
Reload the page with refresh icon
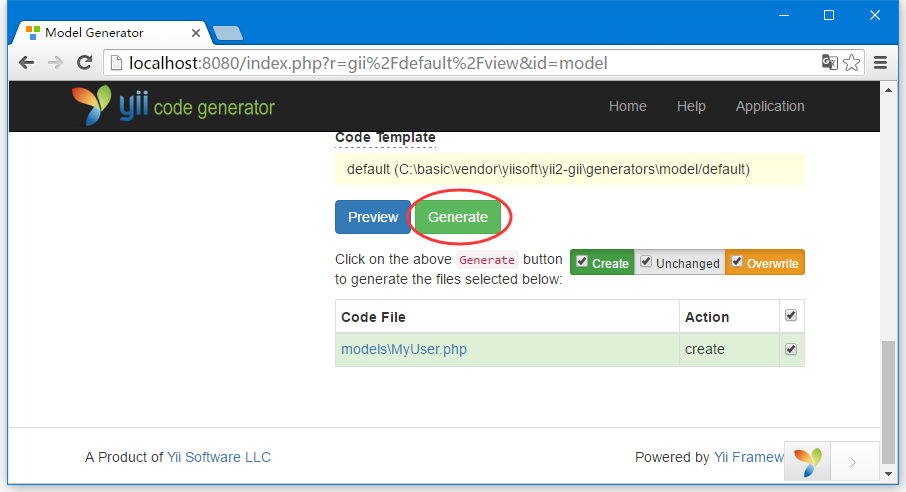pyautogui.click(x=85, y=62)
